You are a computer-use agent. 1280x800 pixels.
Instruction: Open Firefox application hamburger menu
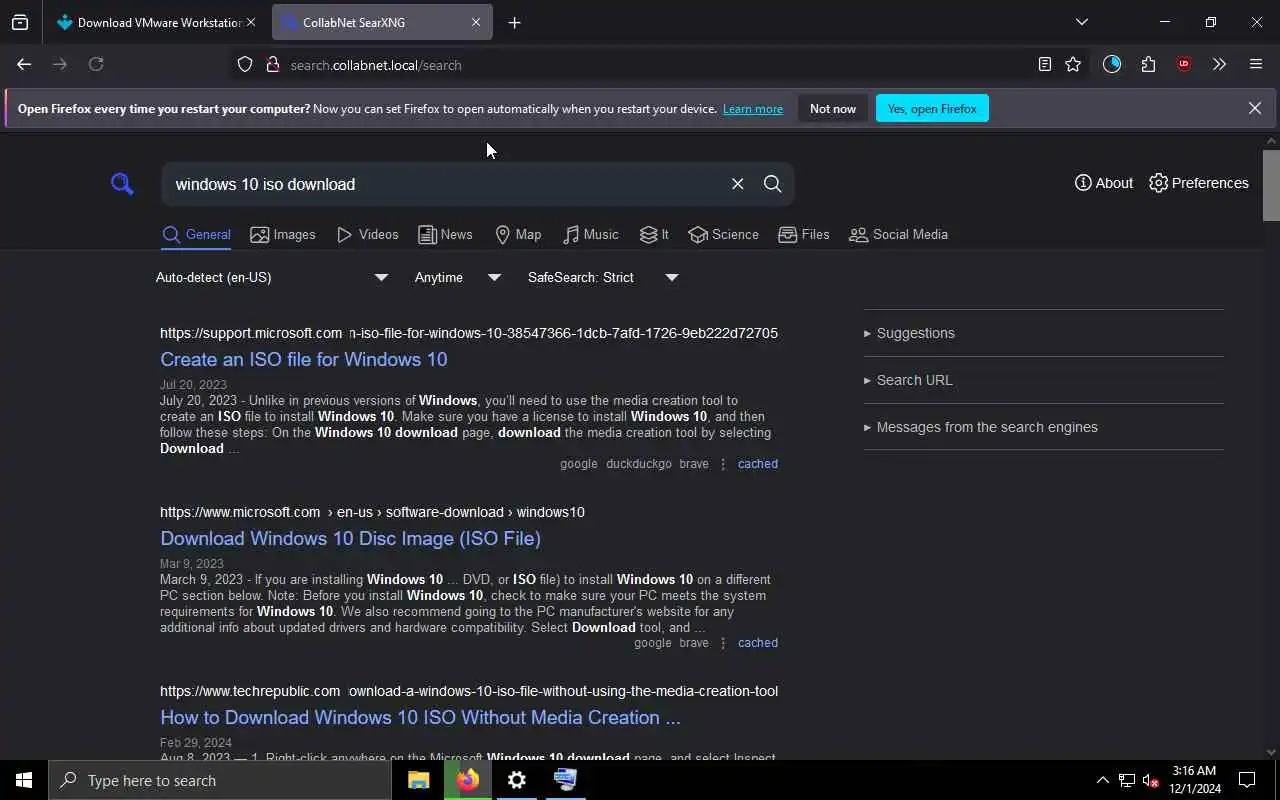1256,64
